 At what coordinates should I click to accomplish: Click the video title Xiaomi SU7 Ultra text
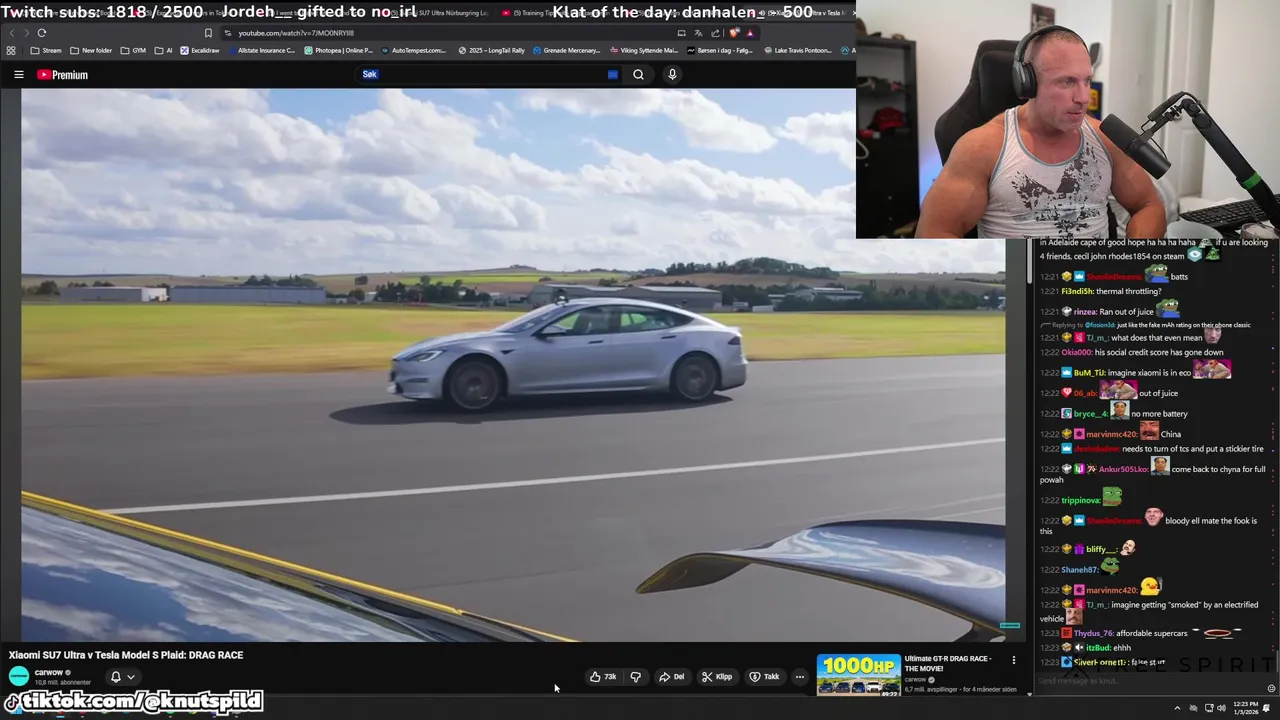point(126,655)
